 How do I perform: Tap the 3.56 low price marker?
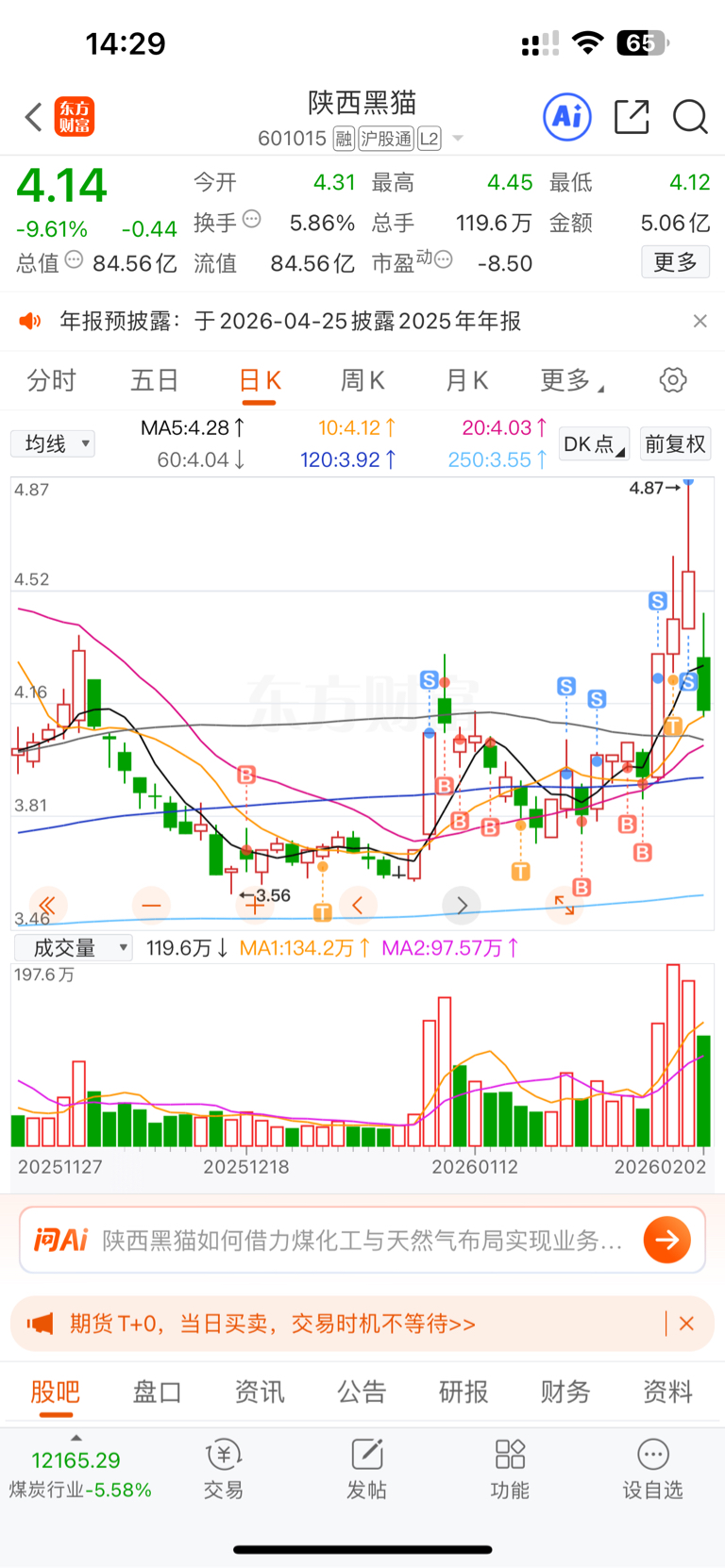coord(265,895)
